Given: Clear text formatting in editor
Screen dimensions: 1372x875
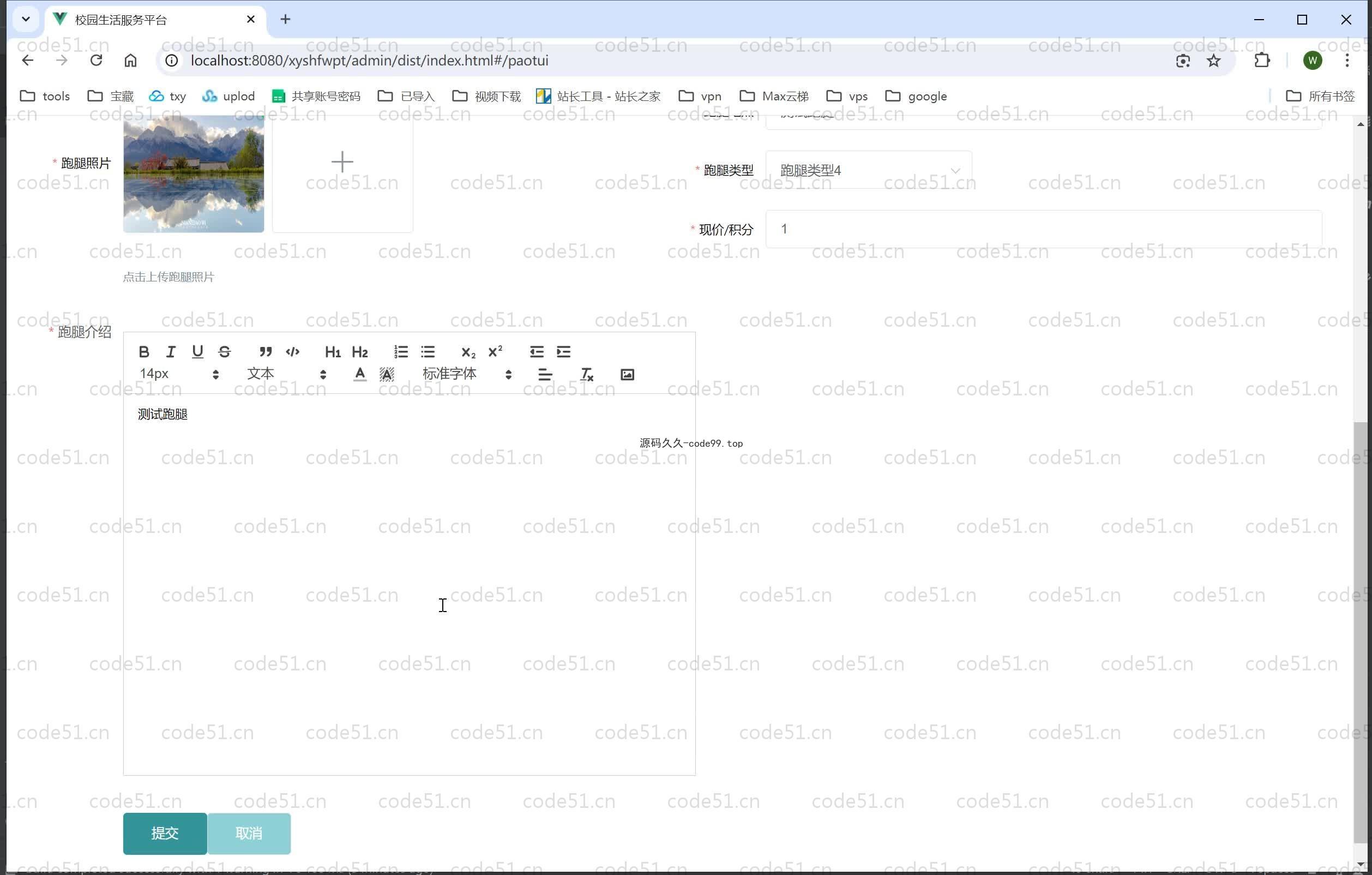Looking at the screenshot, I should tap(587, 375).
